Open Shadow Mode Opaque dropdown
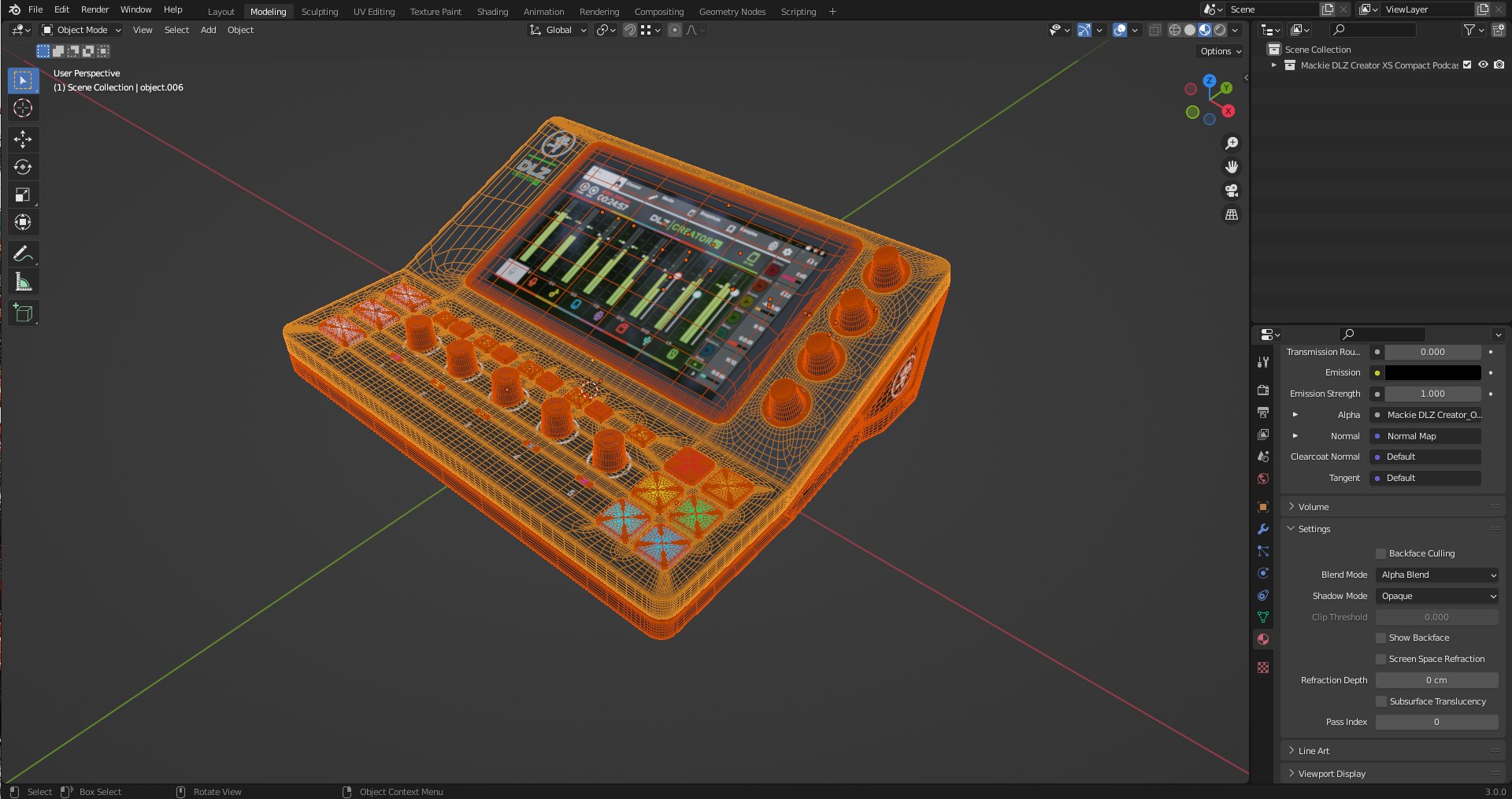This screenshot has height=799, width=1512. click(x=1436, y=596)
